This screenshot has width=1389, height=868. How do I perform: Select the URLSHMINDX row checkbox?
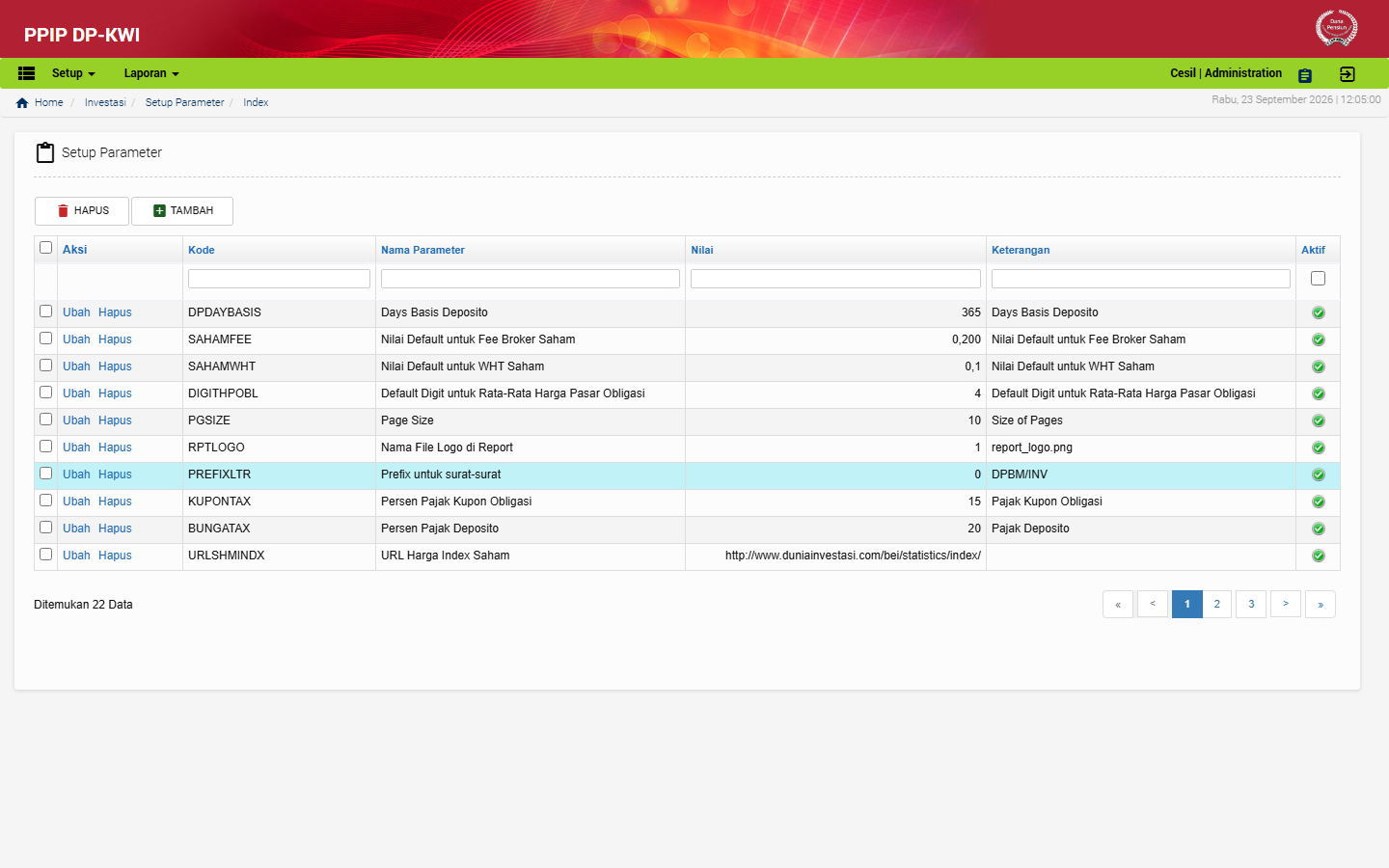(45, 555)
